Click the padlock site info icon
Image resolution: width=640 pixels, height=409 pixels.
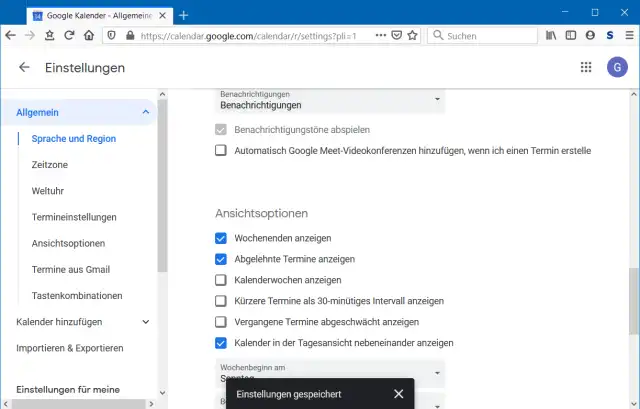point(130,36)
